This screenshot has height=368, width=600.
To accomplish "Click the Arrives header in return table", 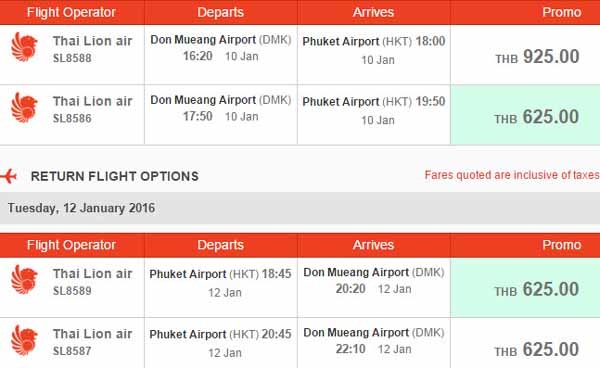I will (x=373, y=245).
